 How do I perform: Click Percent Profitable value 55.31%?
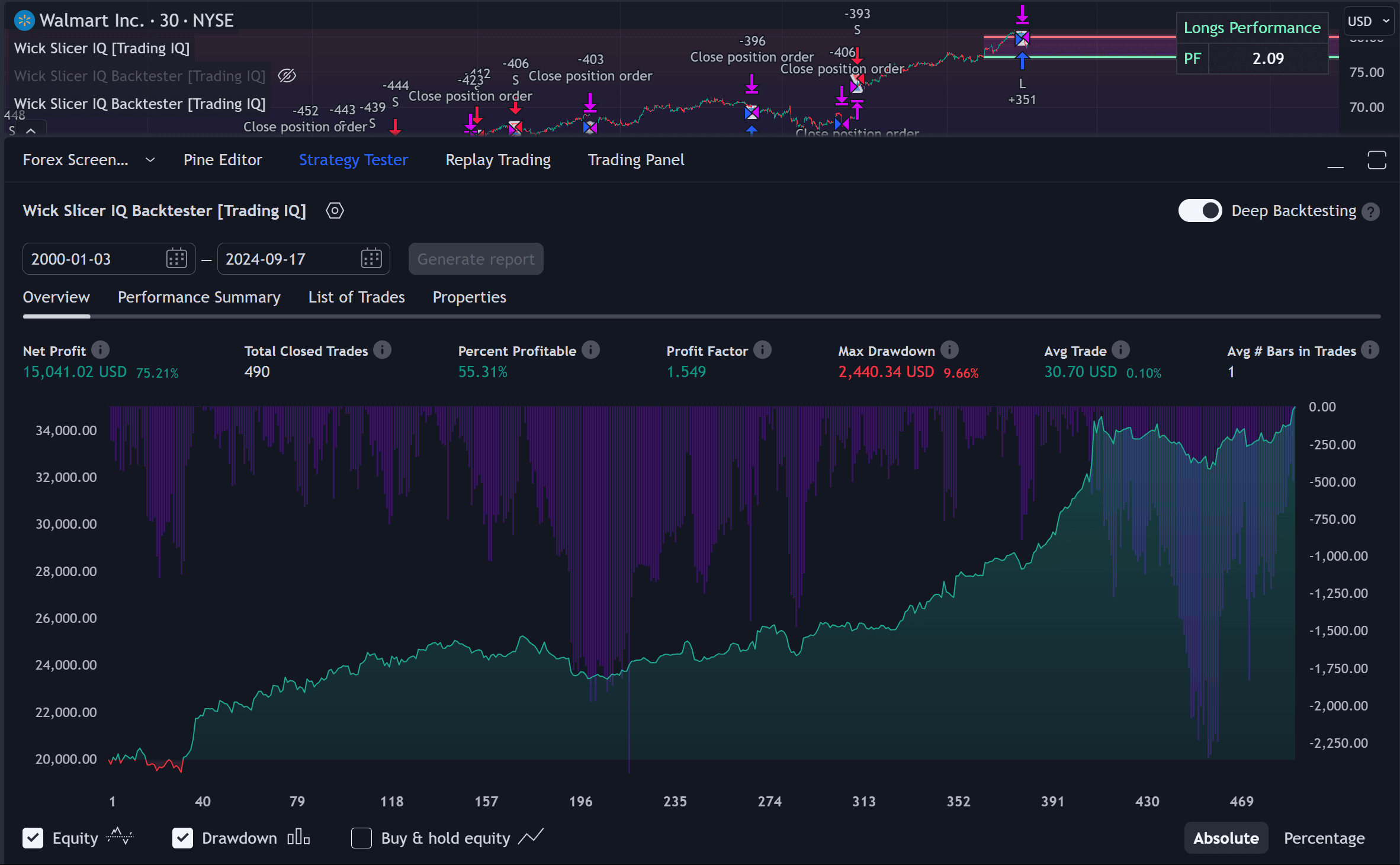pos(483,372)
